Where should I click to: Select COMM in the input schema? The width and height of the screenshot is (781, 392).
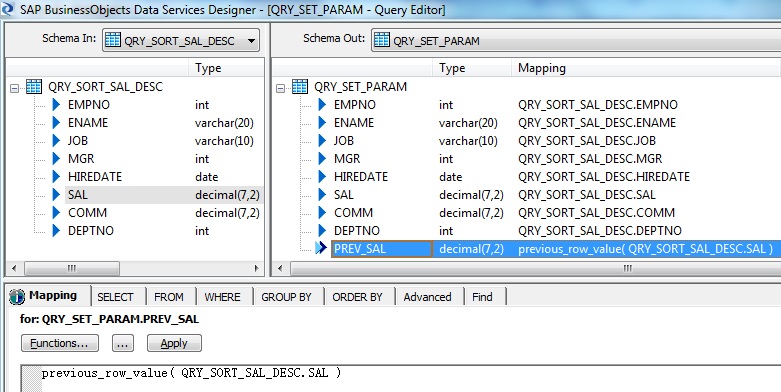tap(87, 213)
